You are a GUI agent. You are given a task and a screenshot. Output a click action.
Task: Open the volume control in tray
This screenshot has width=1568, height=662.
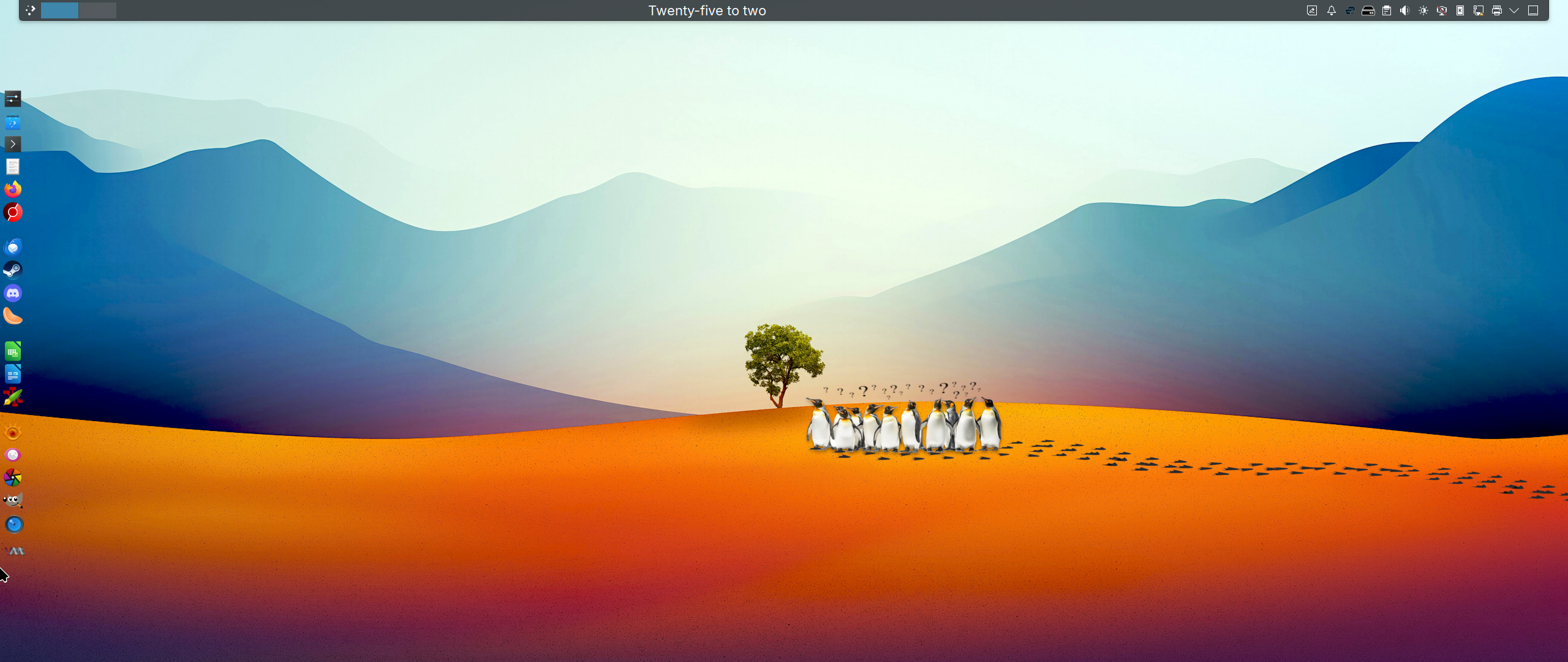(1404, 10)
